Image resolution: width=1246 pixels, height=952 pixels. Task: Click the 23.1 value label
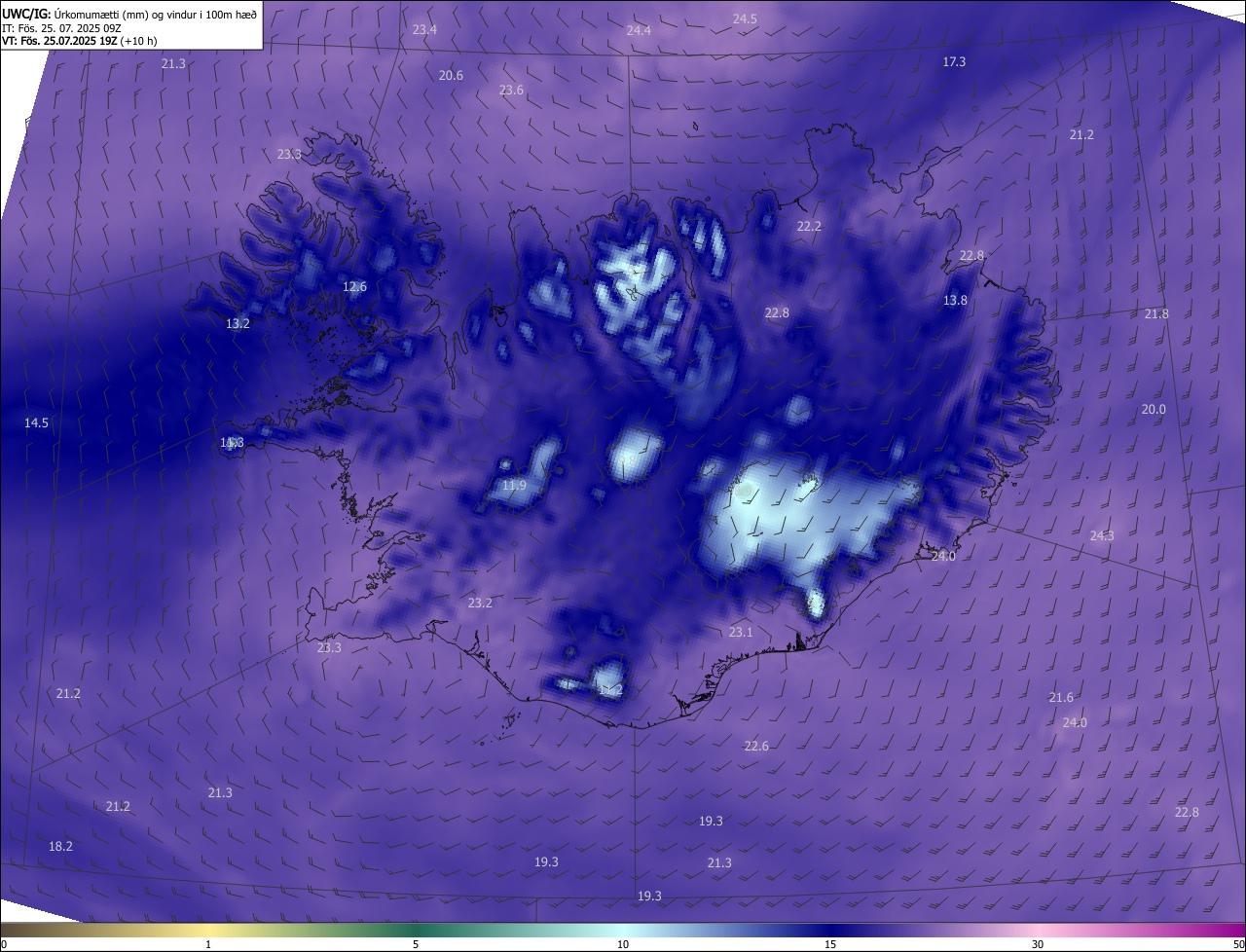click(741, 633)
